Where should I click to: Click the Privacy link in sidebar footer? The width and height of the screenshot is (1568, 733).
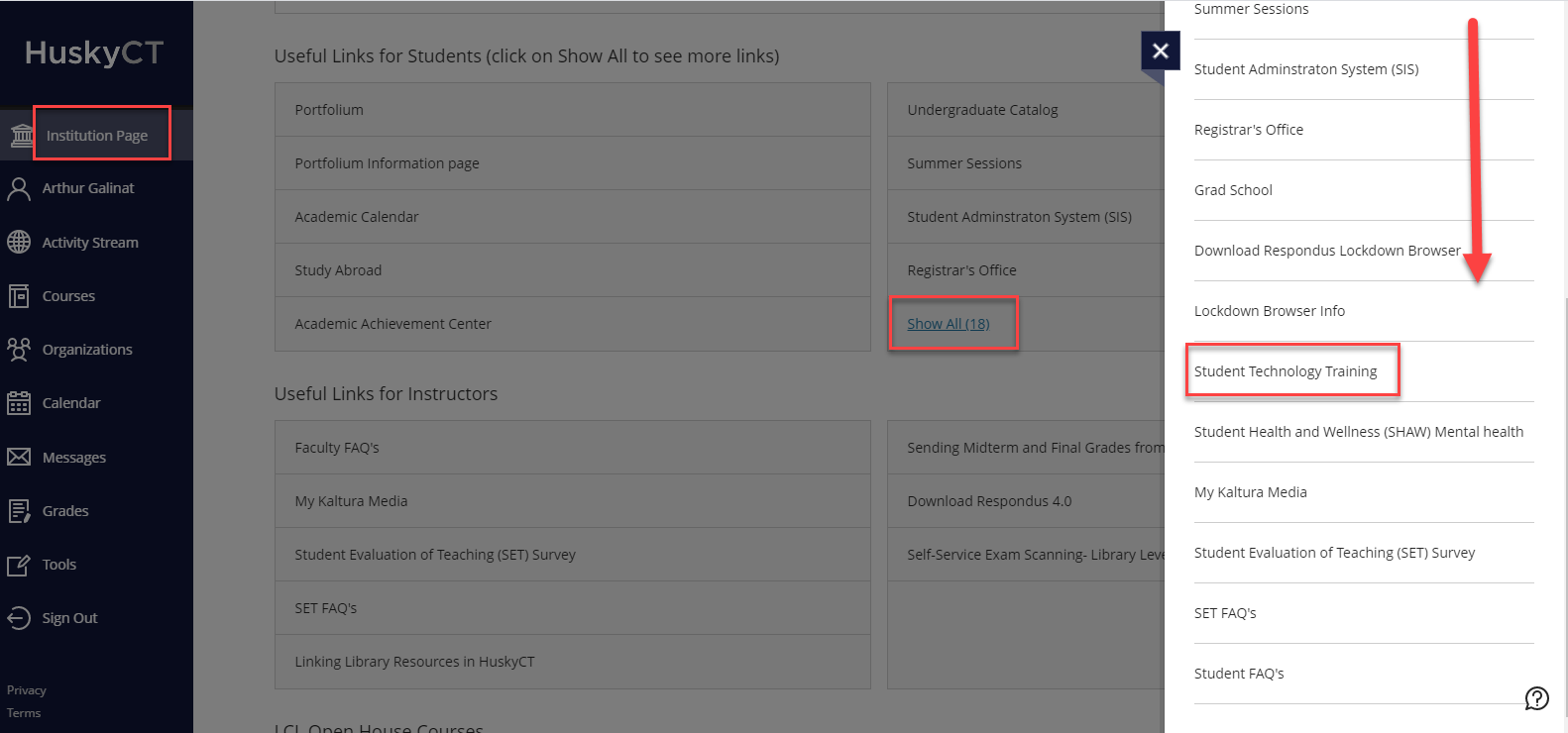point(27,690)
